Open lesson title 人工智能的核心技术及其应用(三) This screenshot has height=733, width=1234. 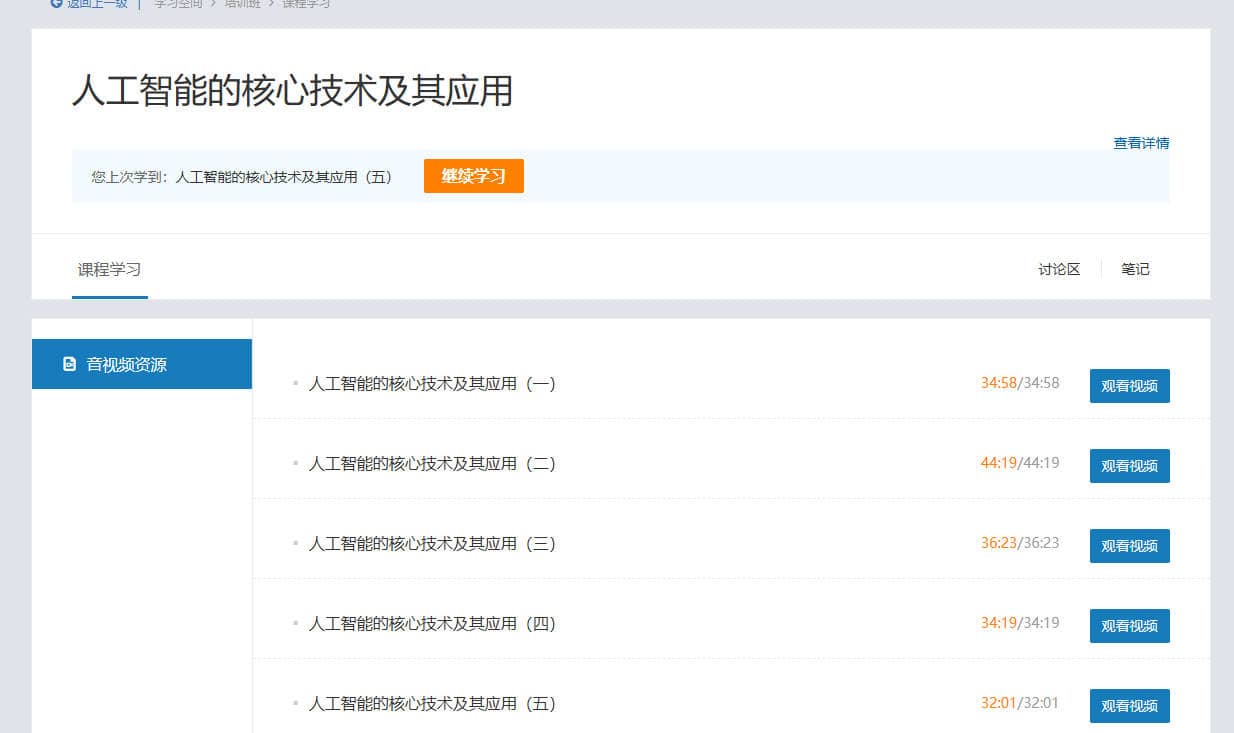[x=431, y=543]
